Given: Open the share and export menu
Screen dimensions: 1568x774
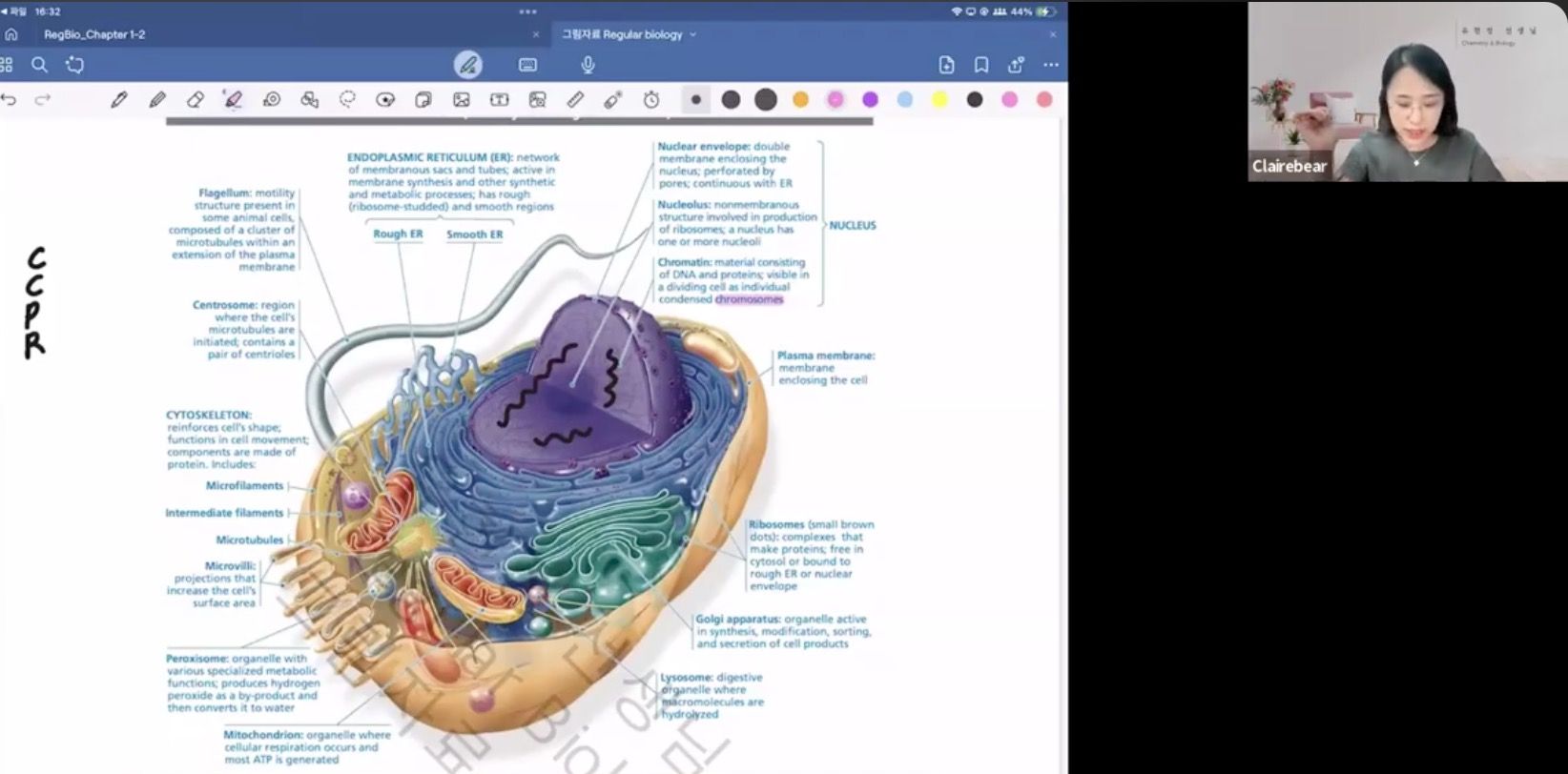Looking at the screenshot, I should click(1016, 65).
